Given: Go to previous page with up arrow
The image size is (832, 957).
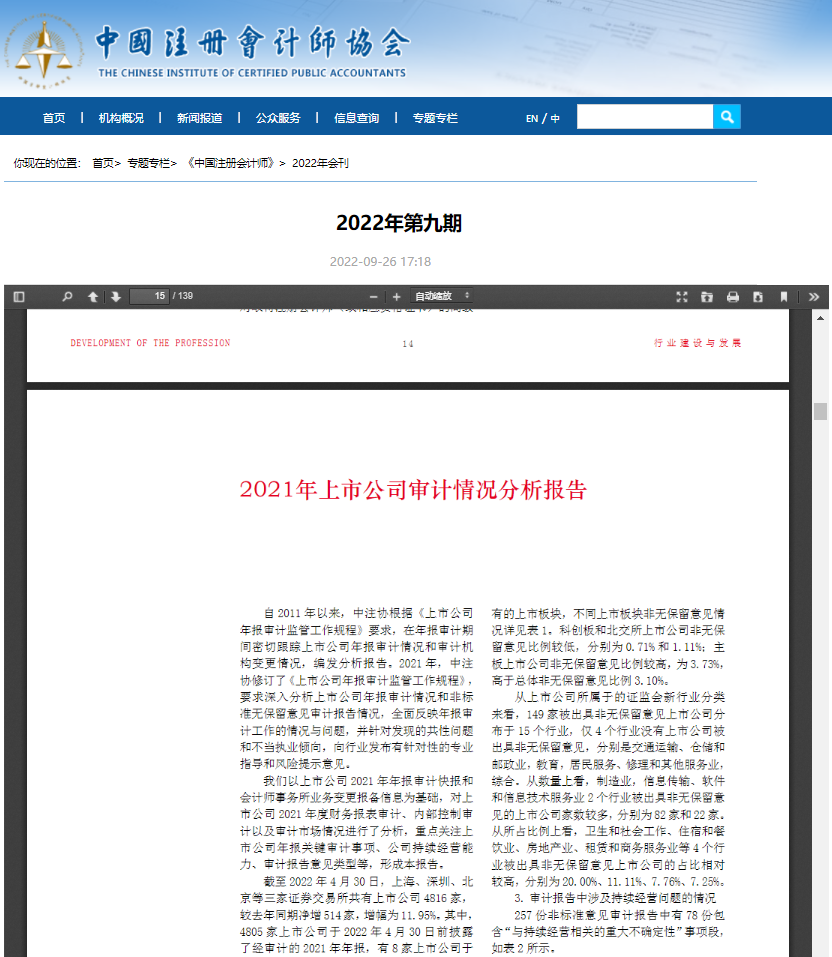Looking at the screenshot, I should (92, 296).
